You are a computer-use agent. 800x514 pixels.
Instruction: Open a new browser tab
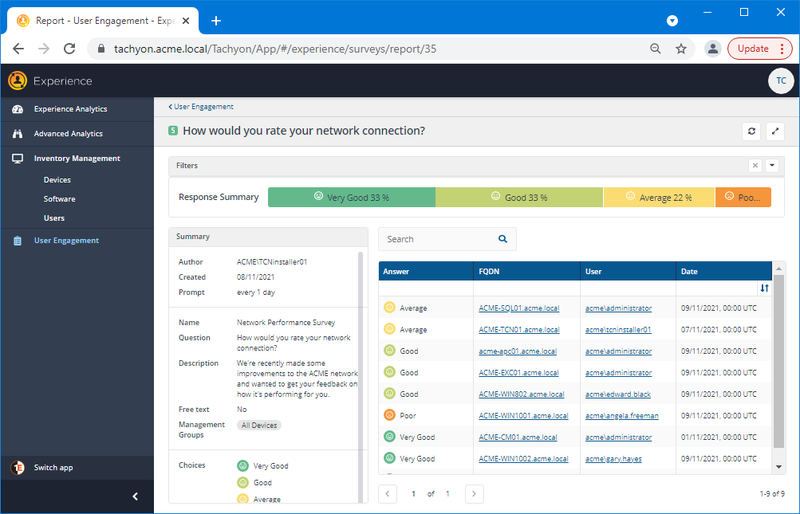216,21
